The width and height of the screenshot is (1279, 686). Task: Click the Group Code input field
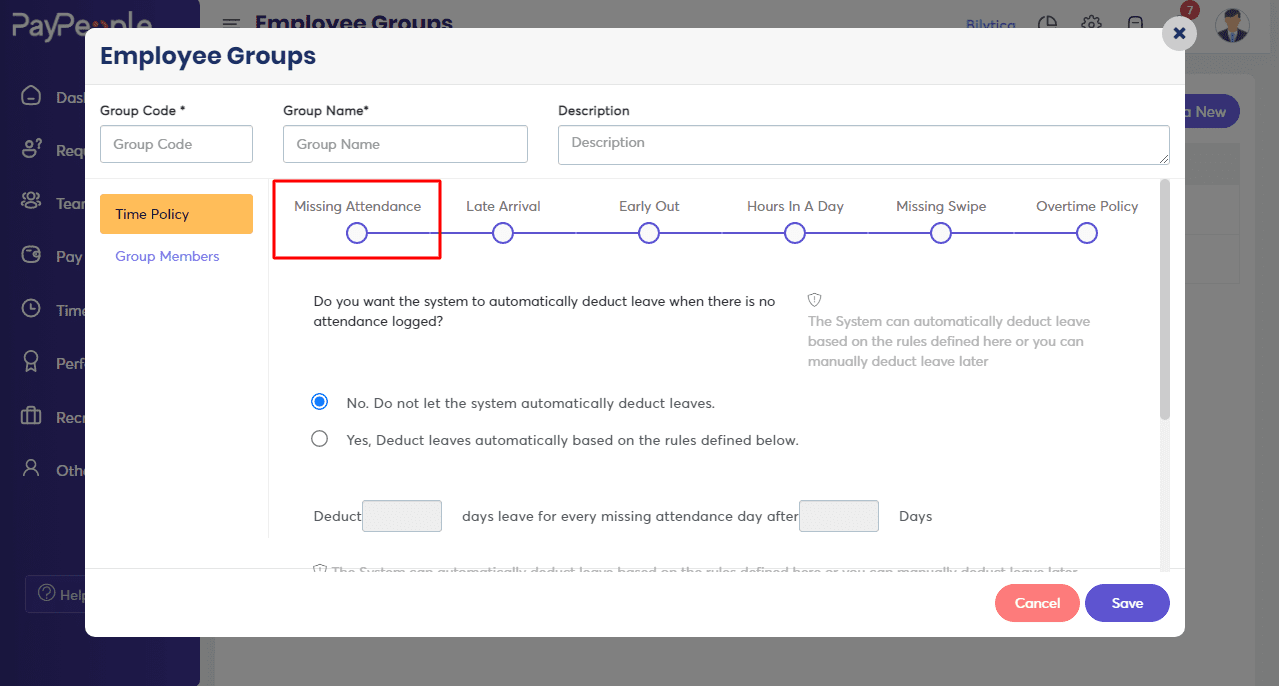176,144
